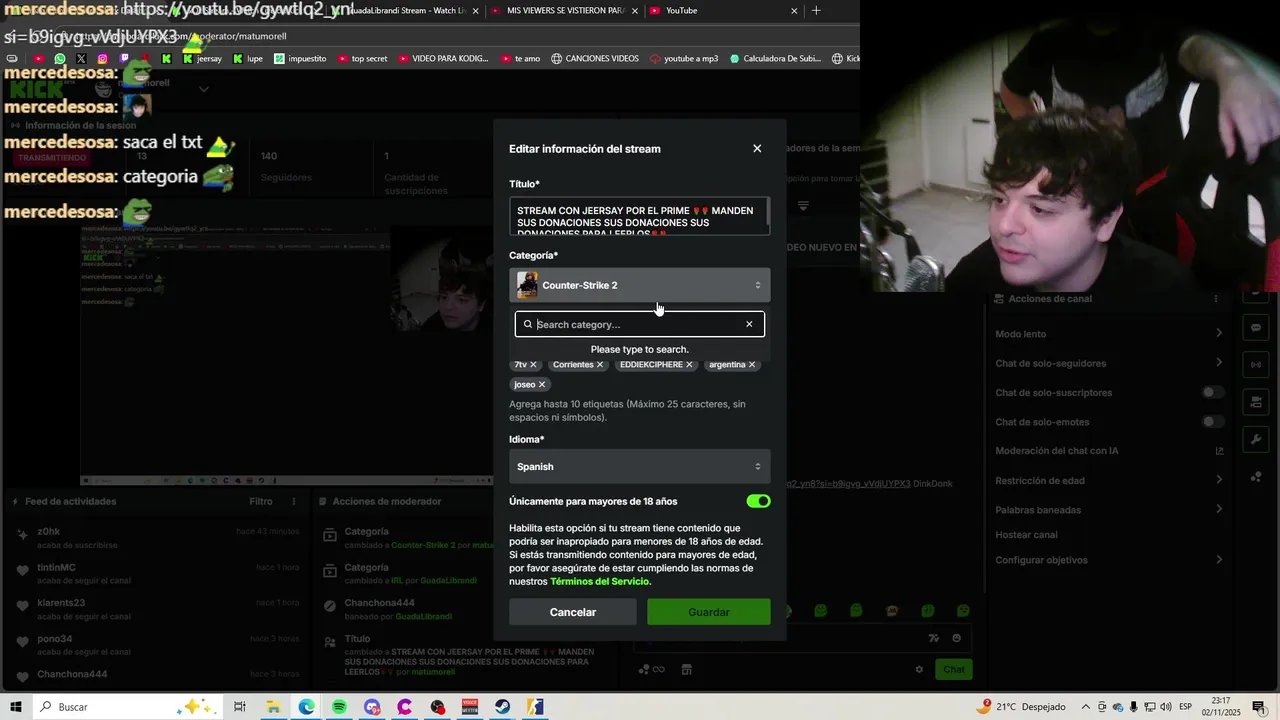
Task: Open Steam from the taskbar
Action: (x=503, y=707)
